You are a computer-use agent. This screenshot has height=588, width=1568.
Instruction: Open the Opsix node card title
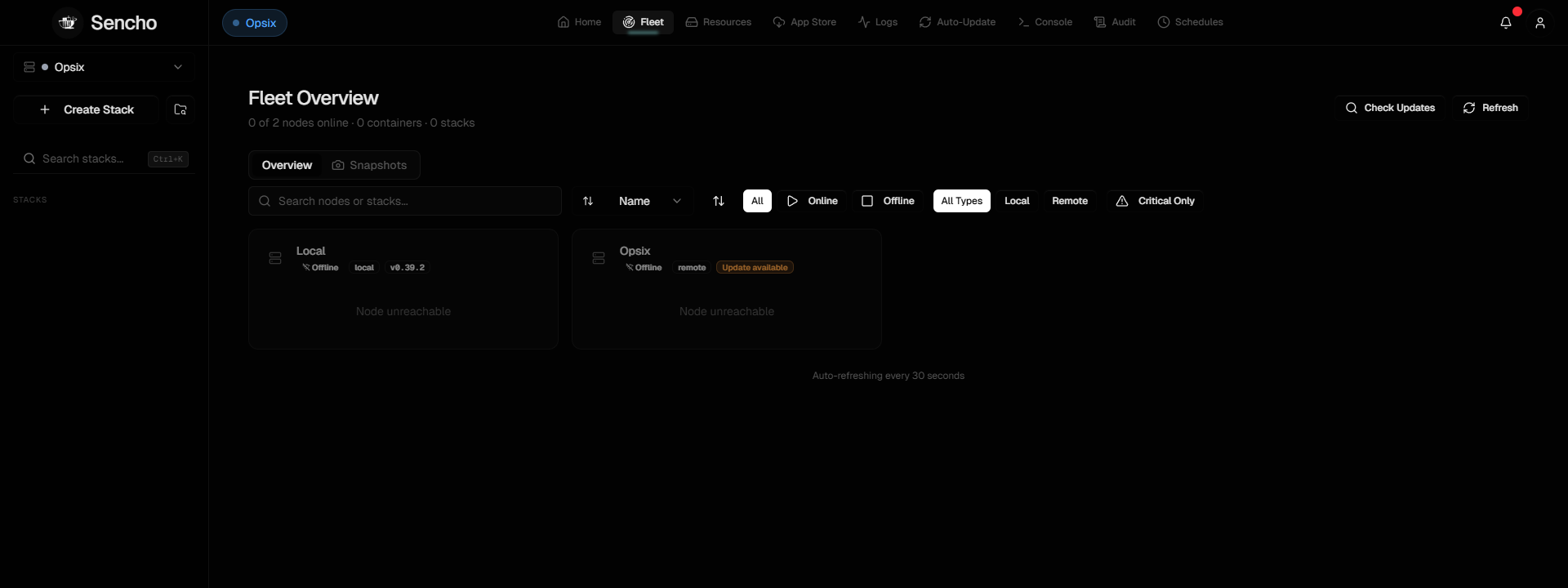[x=635, y=251]
